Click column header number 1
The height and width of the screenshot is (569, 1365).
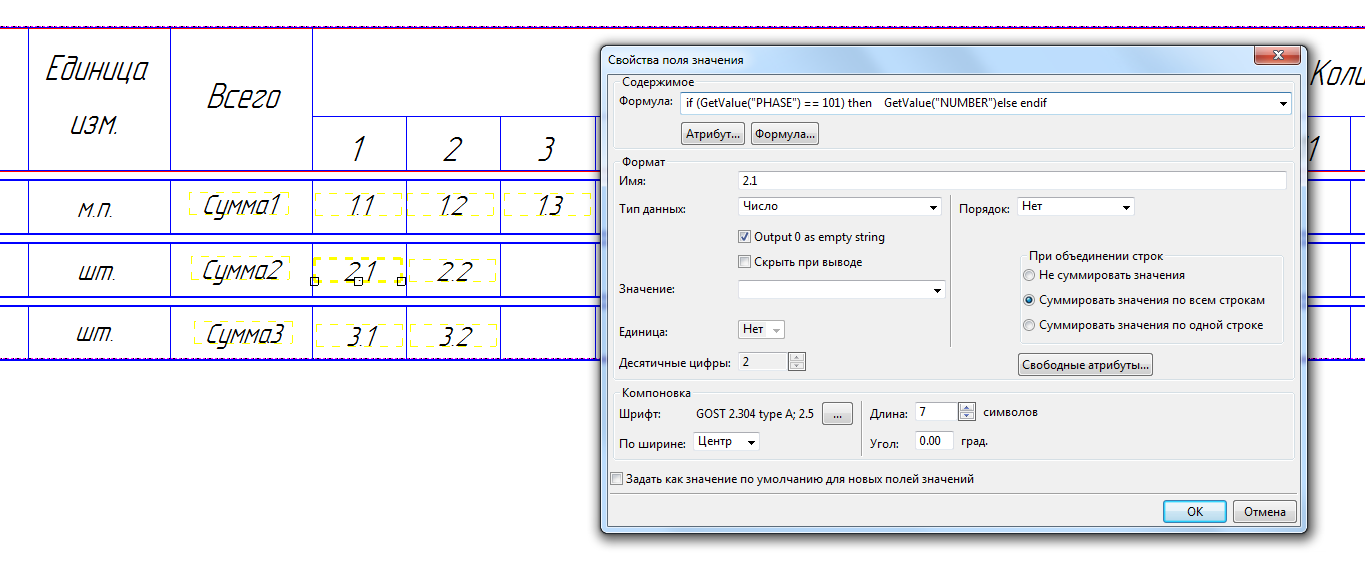(358, 149)
